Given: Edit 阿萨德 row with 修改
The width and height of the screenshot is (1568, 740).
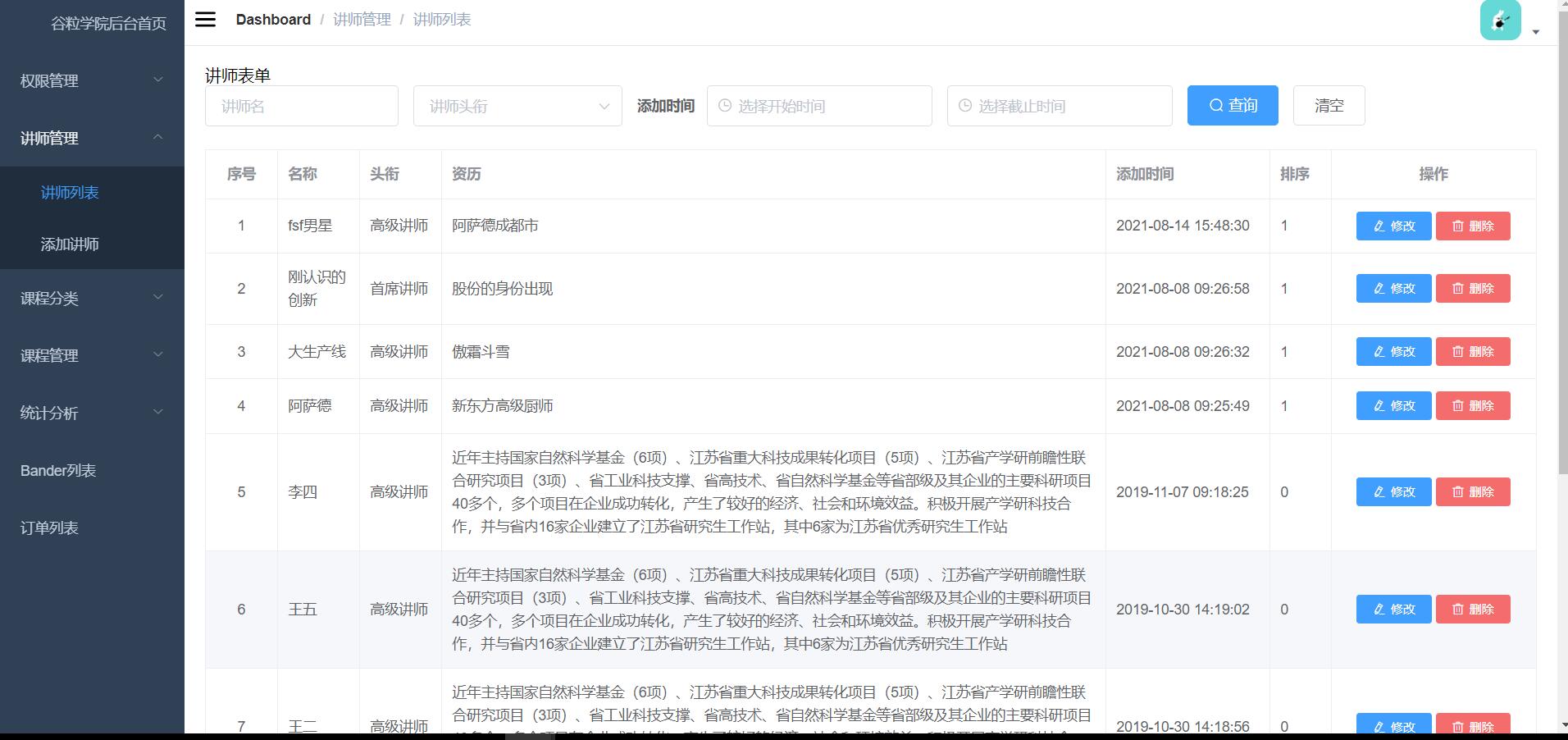Looking at the screenshot, I should tap(1393, 405).
